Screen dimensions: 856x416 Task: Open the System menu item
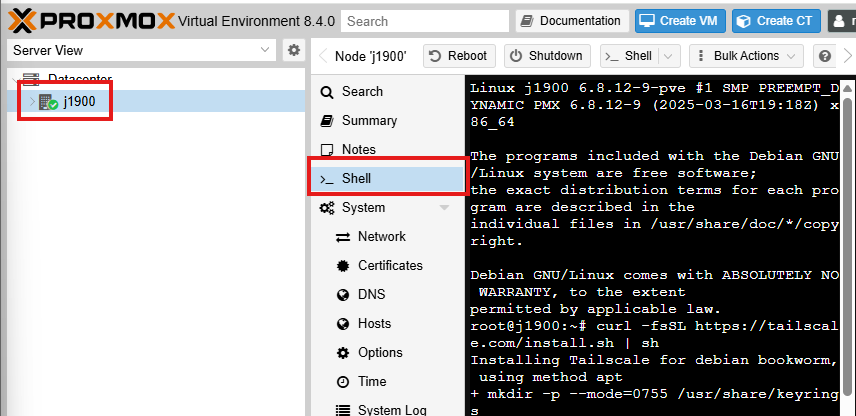[388, 207]
